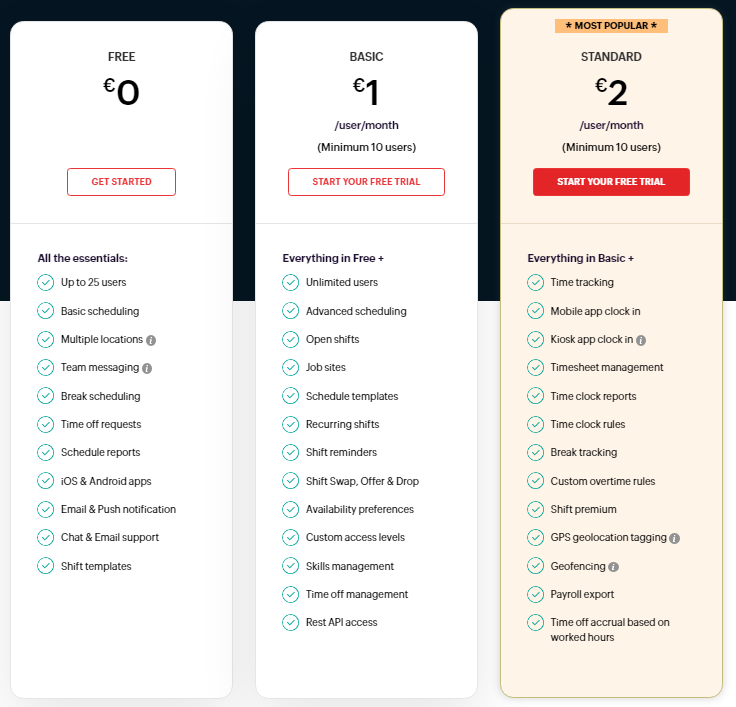This screenshot has width=736, height=707.
Task: Click checkmark icon beside Up to 25 users
Action: [45, 283]
